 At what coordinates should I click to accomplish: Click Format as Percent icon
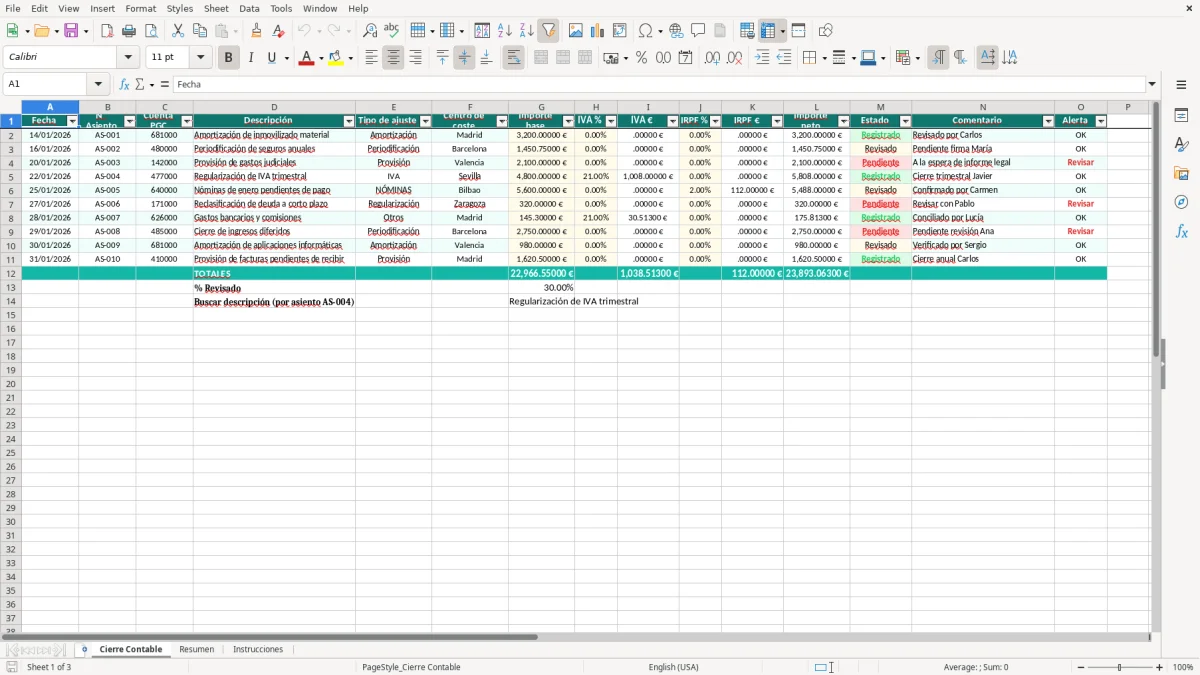642,58
